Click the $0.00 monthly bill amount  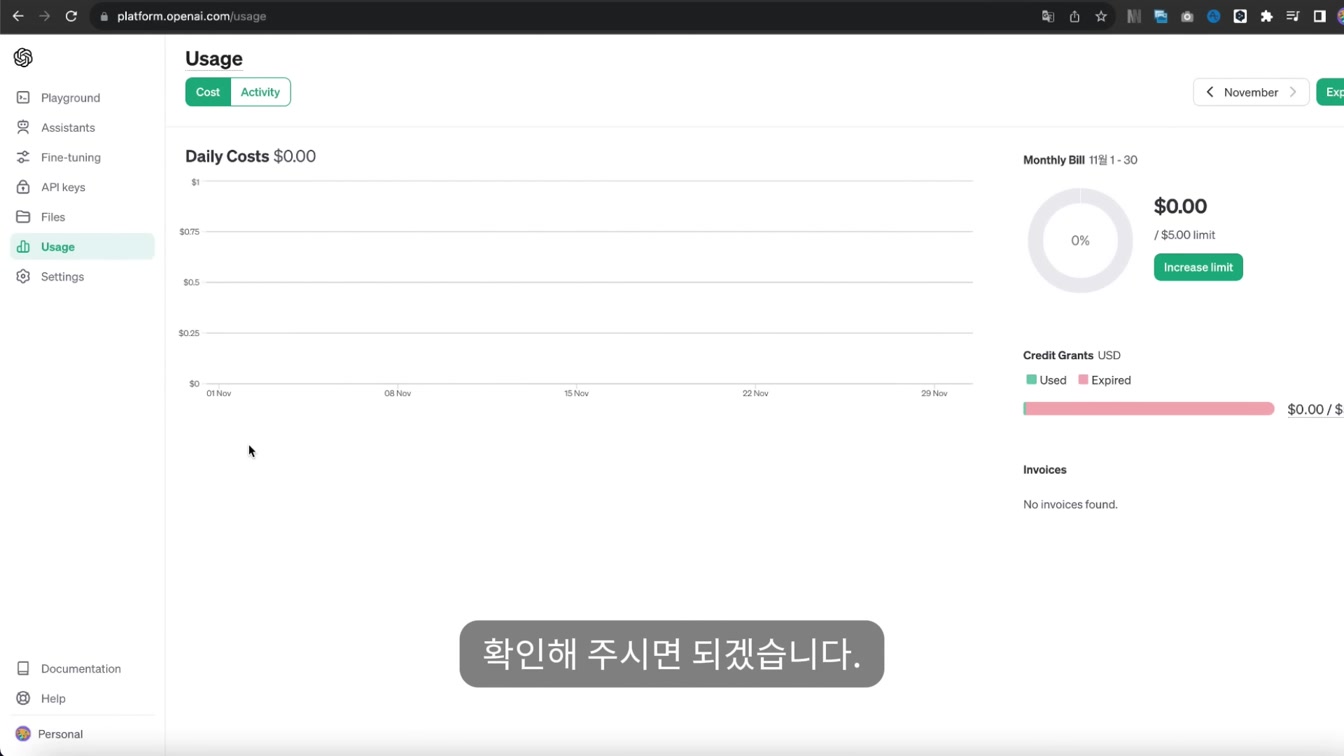(x=1180, y=207)
